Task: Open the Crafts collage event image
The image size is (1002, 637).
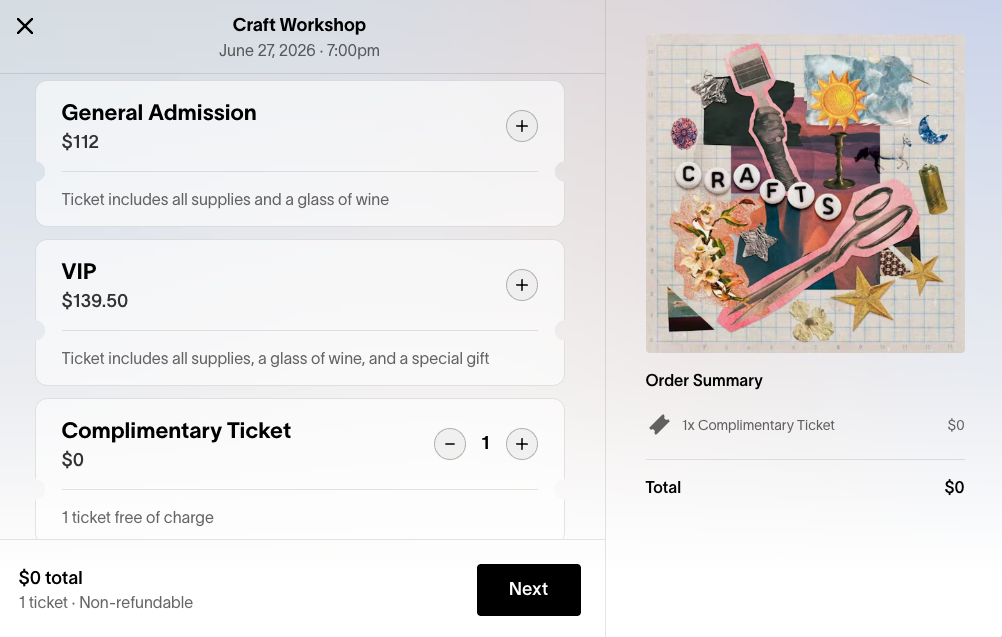Action: pos(805,194)
